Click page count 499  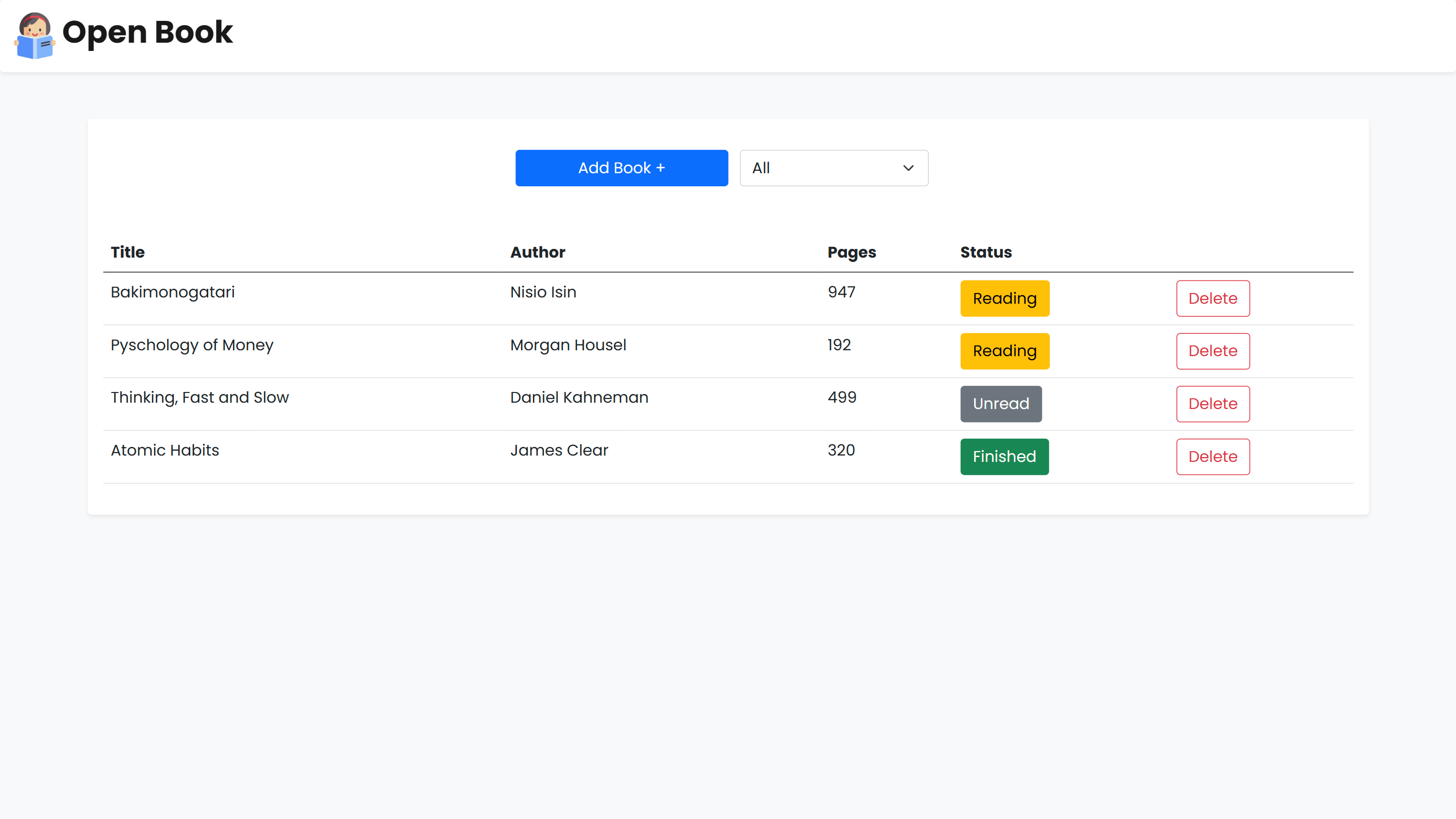click(x=842, y=397)
